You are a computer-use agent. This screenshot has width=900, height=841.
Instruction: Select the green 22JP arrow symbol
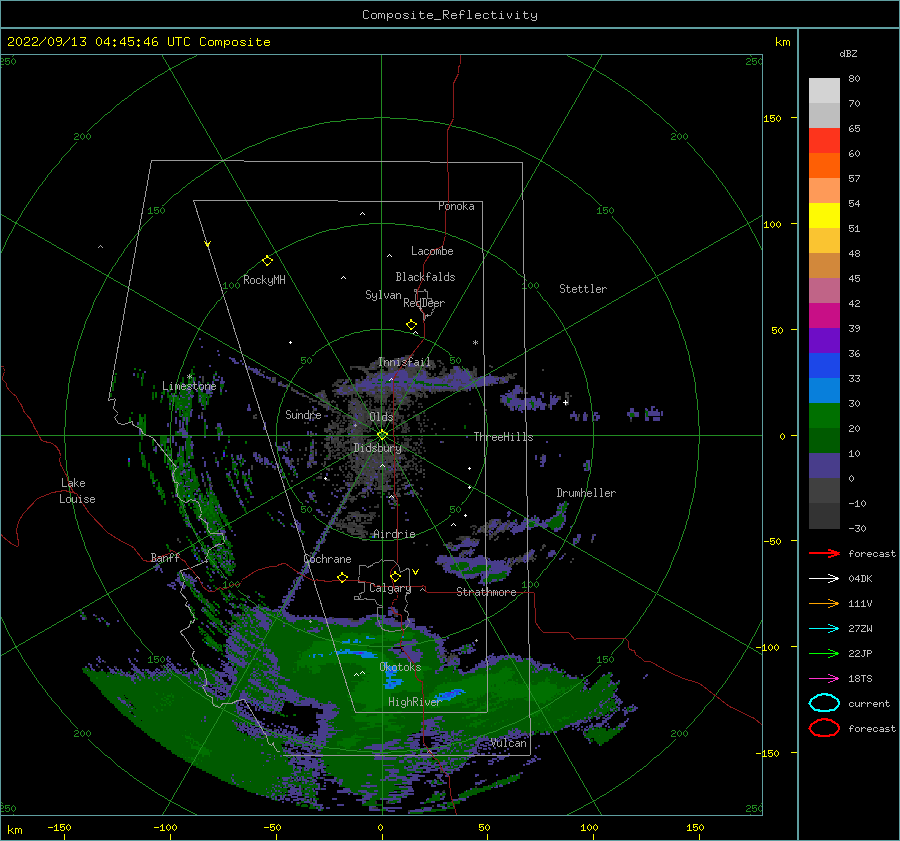[824, 653]
